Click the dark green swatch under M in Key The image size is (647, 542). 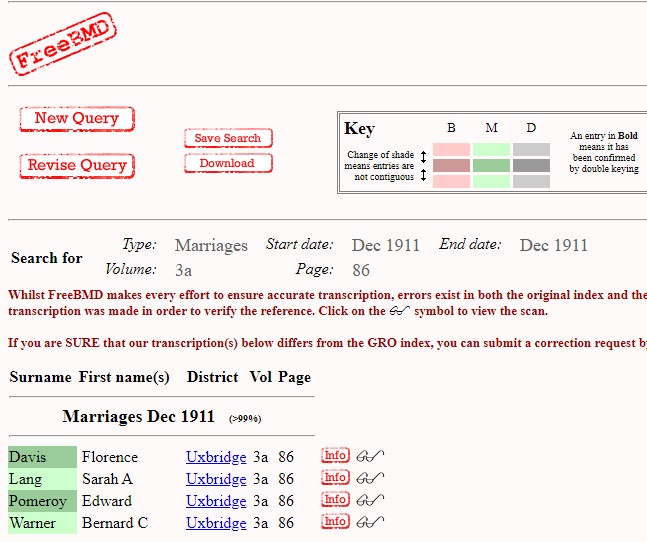tap(491, 165)
